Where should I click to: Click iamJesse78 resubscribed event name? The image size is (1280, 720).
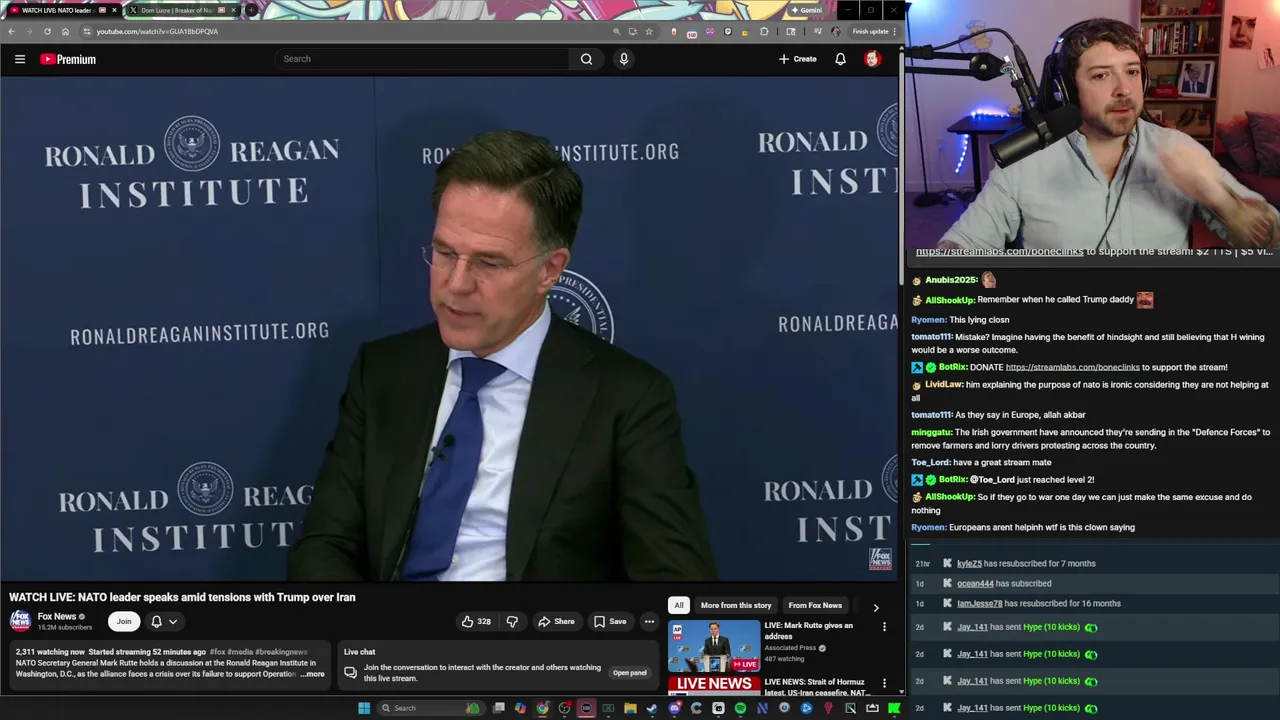click(x=979, y=603)
